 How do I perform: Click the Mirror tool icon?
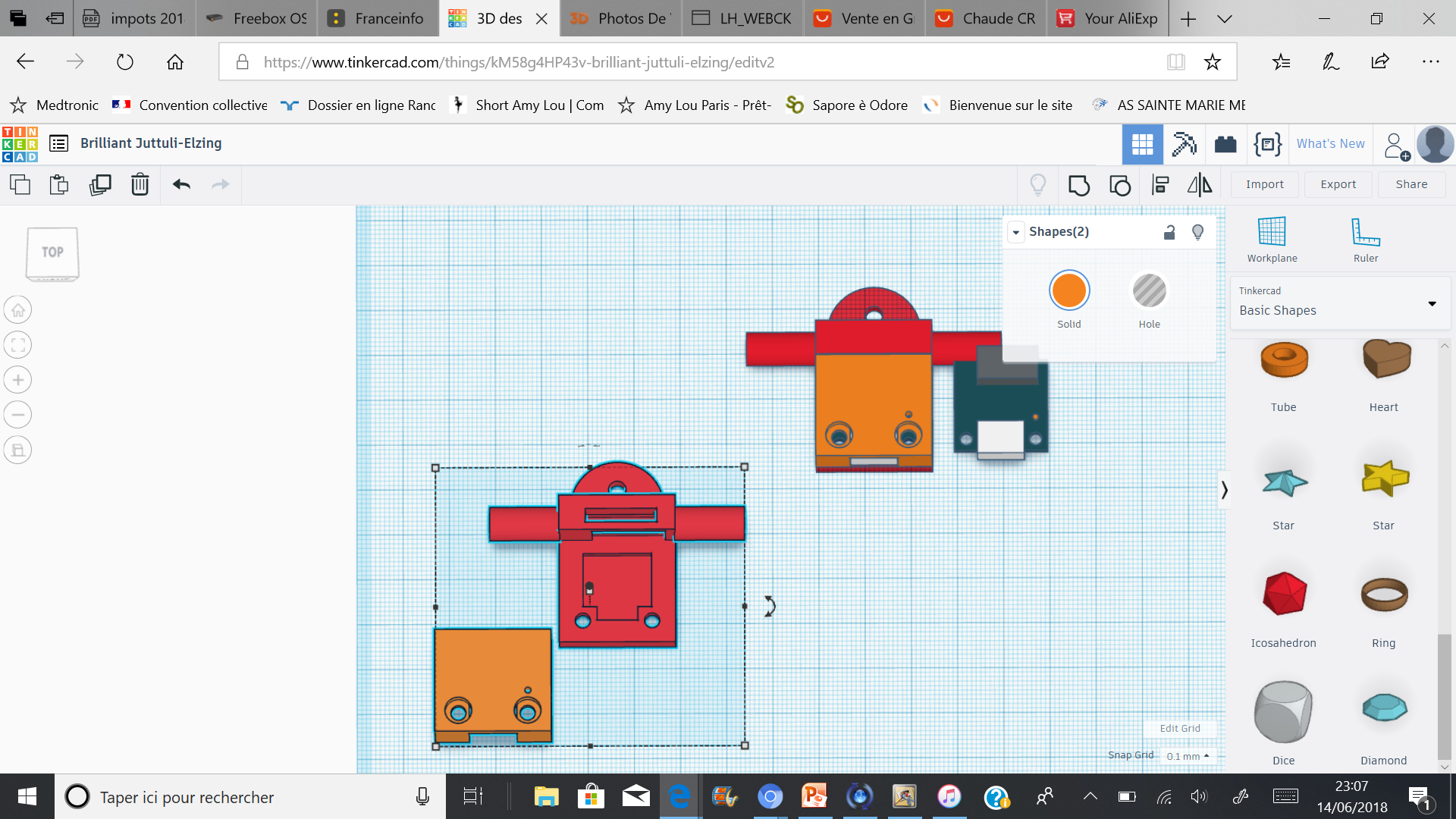coord(1199,185)
